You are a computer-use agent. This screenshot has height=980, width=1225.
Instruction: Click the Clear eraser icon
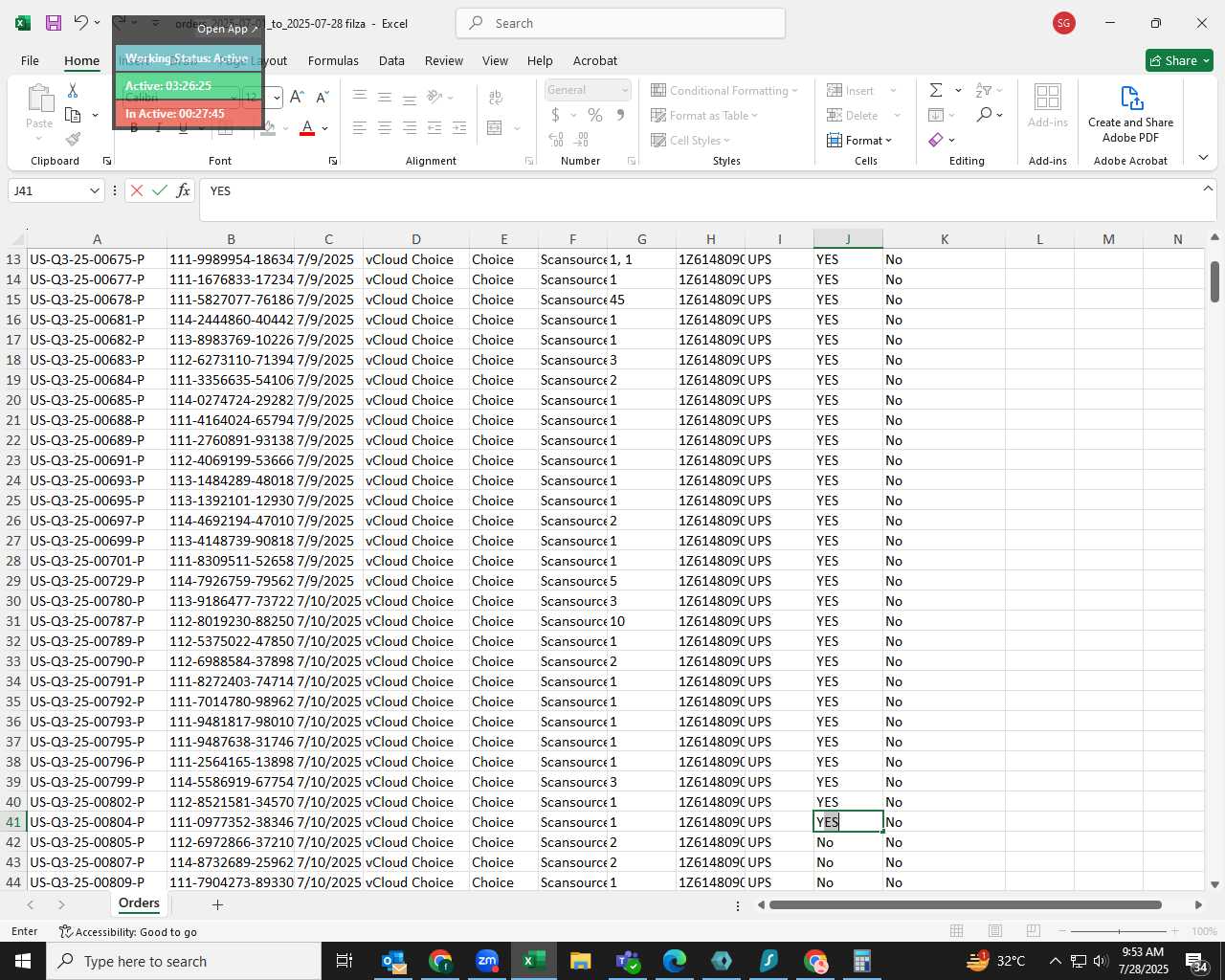[x=936, y=140]
